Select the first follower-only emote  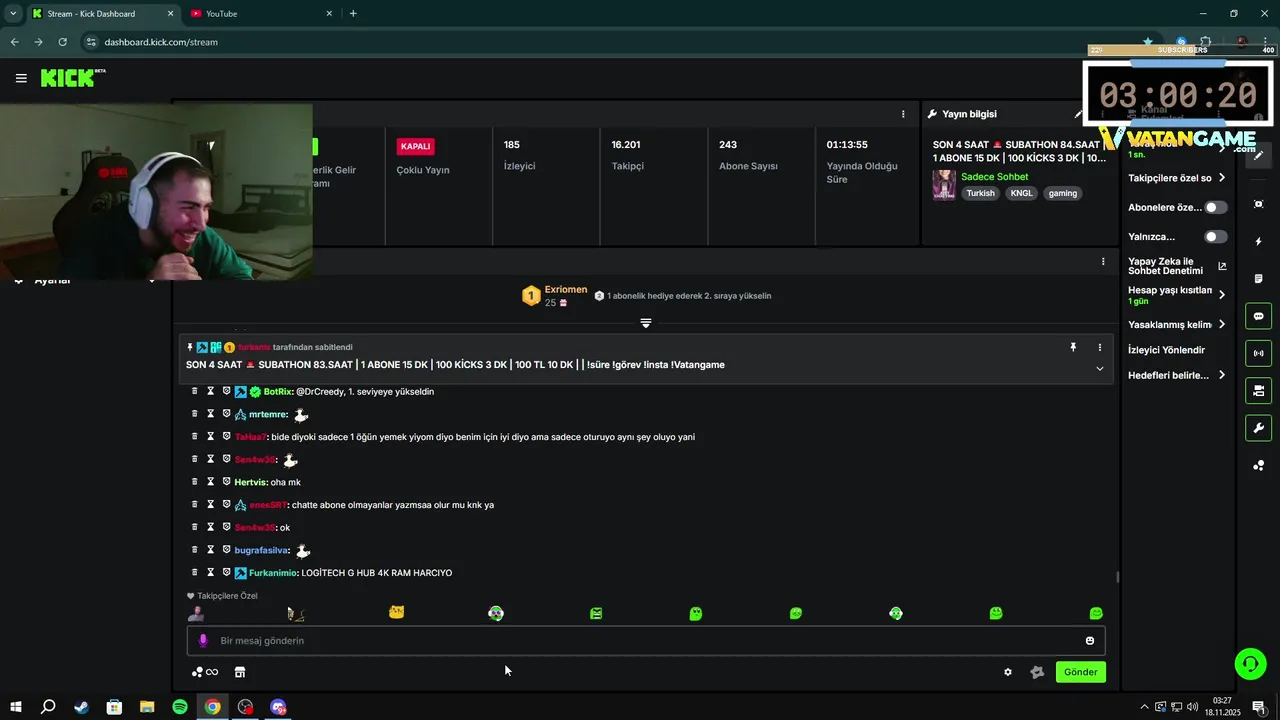pyautogui.click(x=197, y=613)
